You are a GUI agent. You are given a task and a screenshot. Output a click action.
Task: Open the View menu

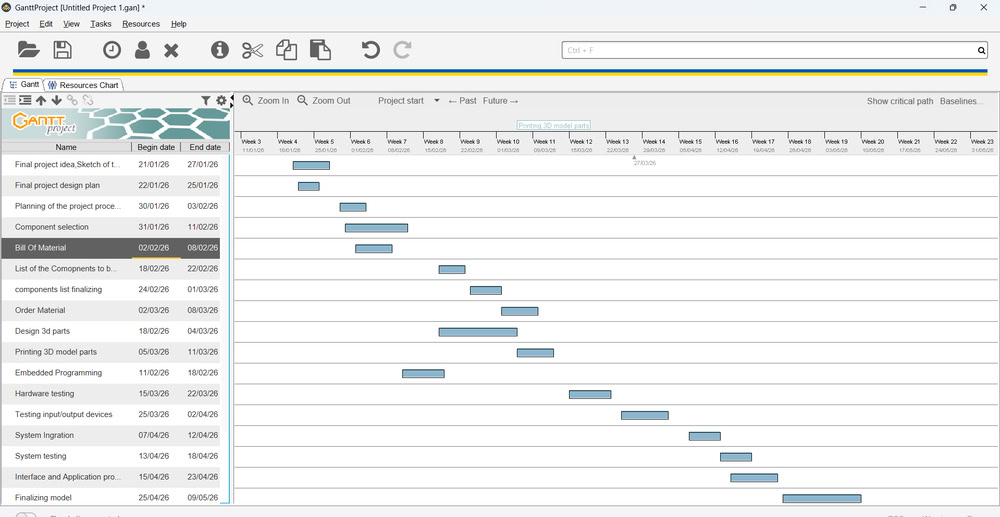(71, 24)
